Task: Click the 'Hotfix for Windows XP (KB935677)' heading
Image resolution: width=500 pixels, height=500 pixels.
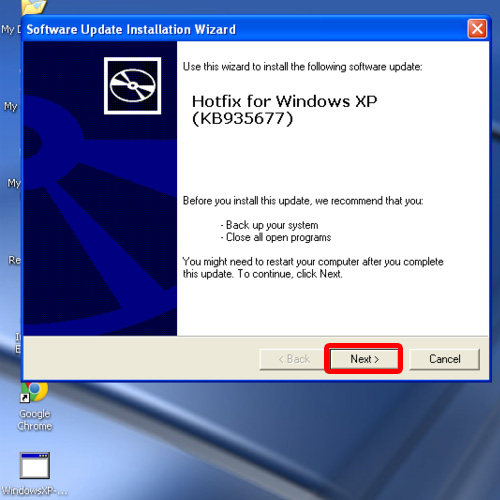Action: coord(284,110)
